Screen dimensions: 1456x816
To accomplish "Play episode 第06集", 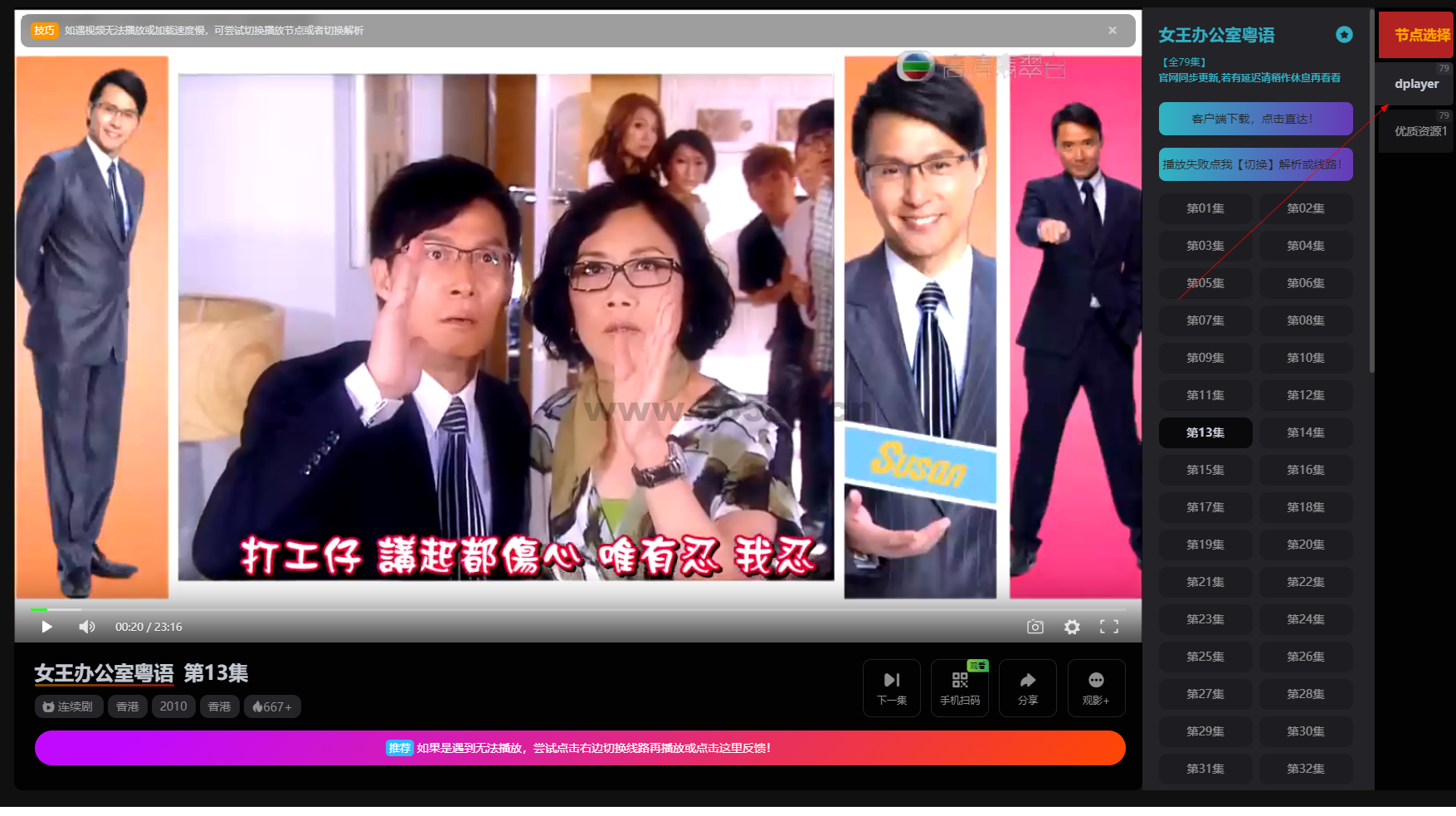I will pos(1306,283).
